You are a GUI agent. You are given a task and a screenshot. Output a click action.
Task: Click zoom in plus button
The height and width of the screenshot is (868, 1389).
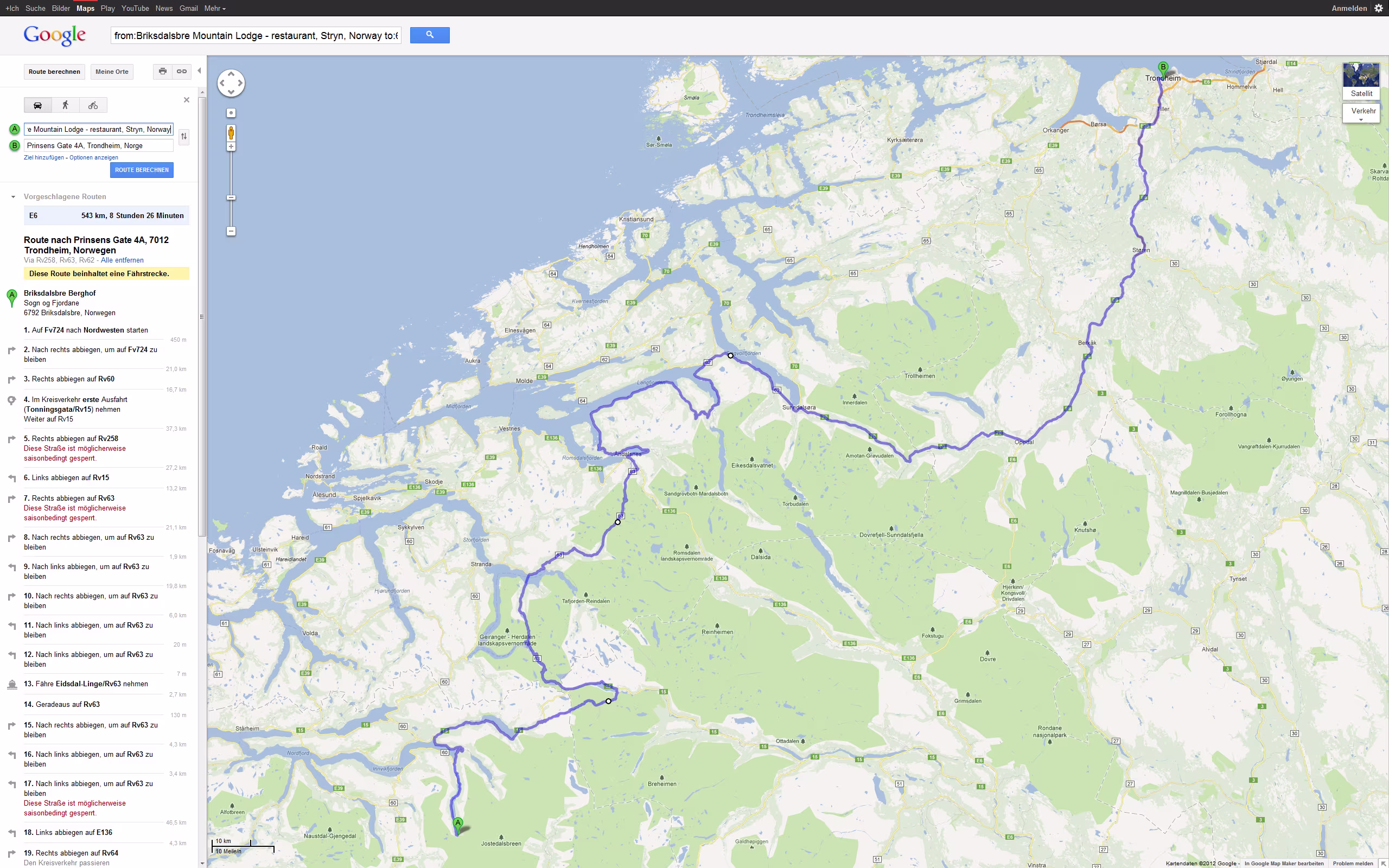pyautogui.click(x=231, y=147)
